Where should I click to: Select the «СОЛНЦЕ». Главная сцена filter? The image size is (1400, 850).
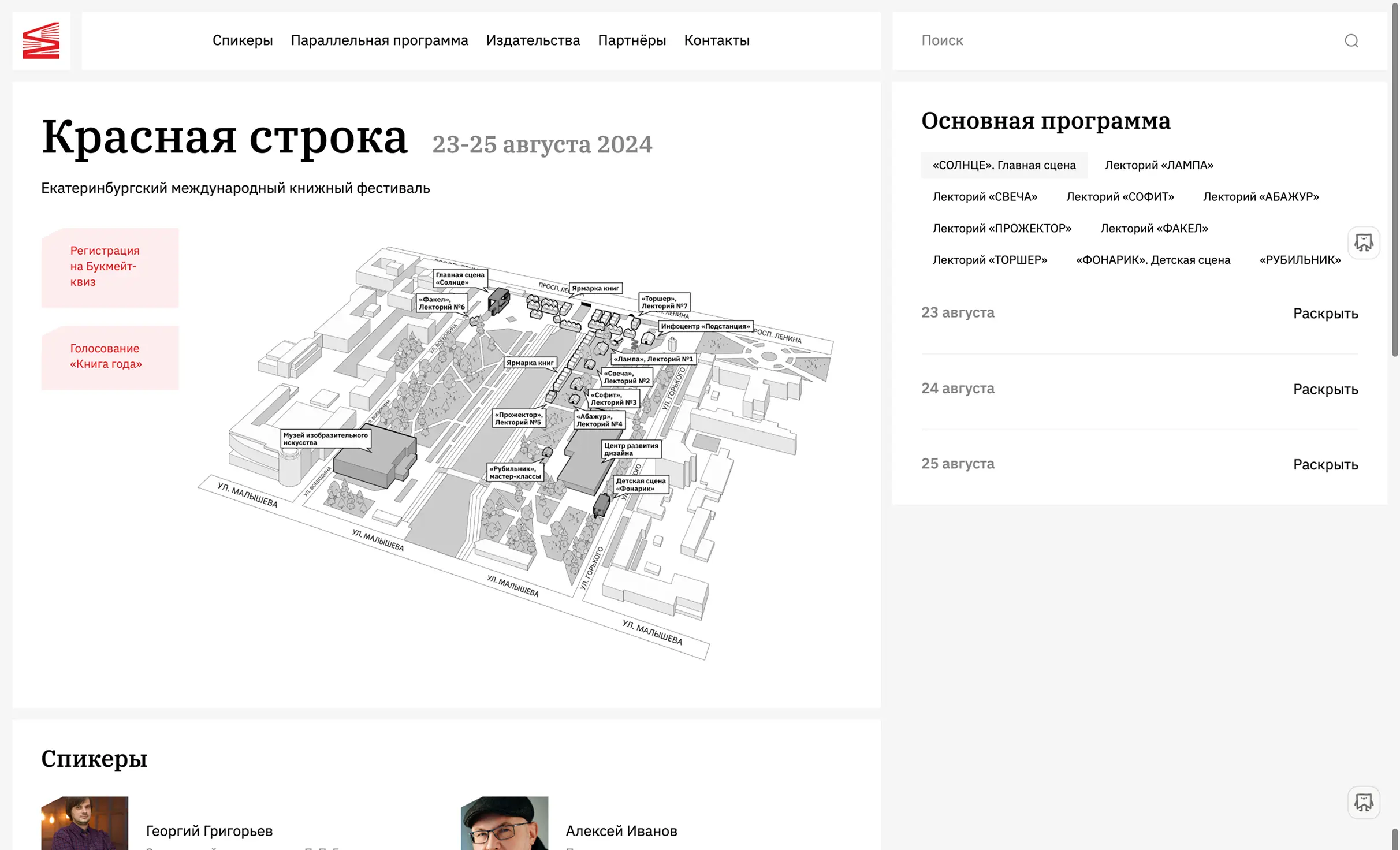[1004, 165]
